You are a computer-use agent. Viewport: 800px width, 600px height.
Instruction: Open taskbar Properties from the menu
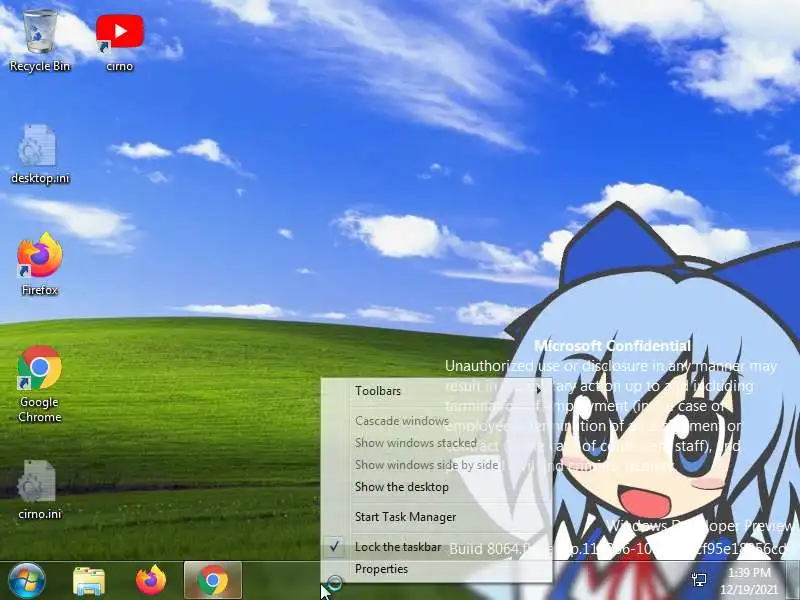(437, 569)
